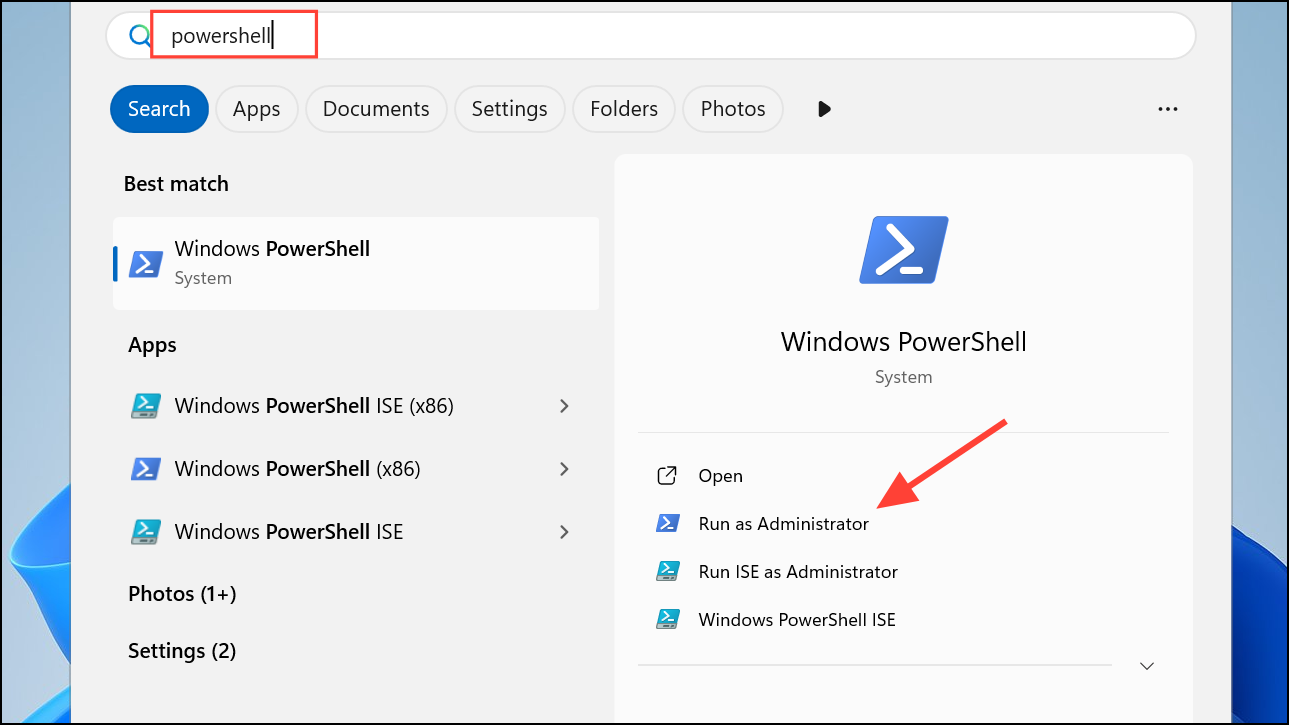Image resolution: width=1289 pixels, height=725 pixels.
Task: Click the Windows PowerShell ISE (x86) icon
Action: (147, 406)
